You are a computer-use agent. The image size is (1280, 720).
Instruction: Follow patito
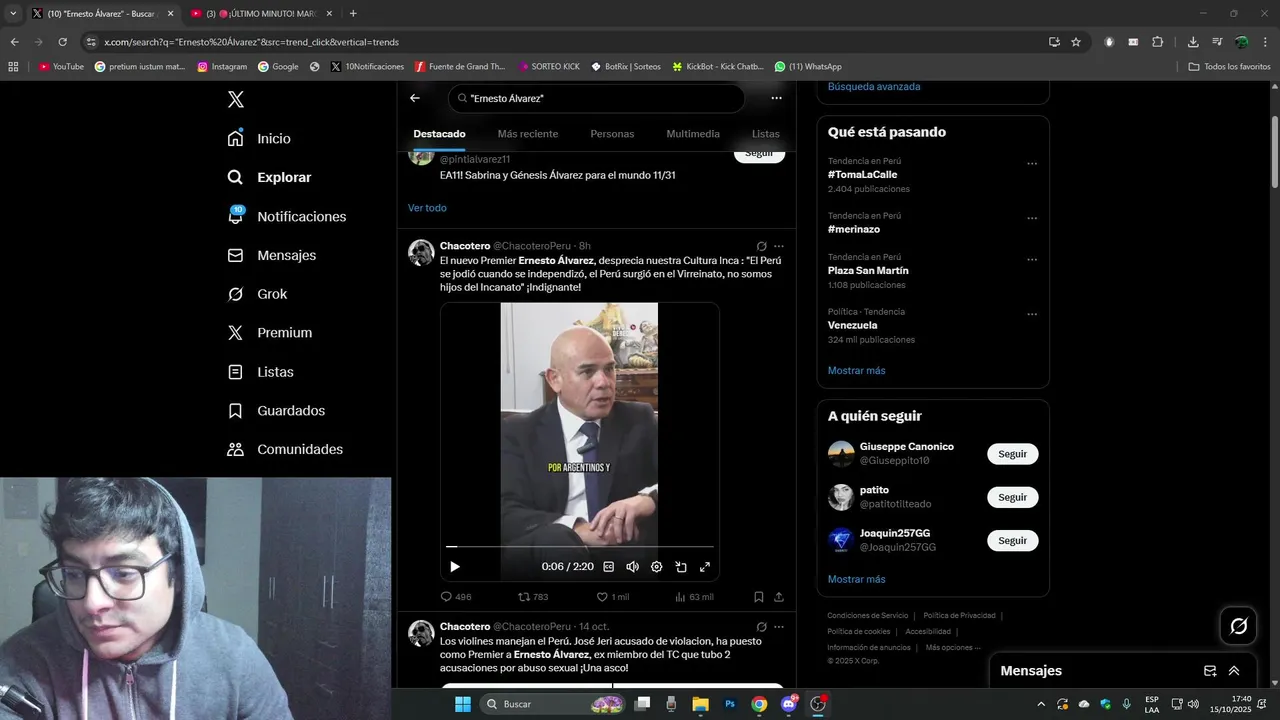click(1013, 497)
